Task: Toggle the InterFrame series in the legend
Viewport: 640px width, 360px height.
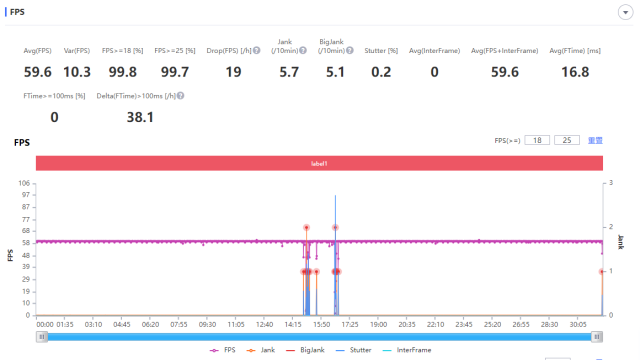Action: pos(407,350)
